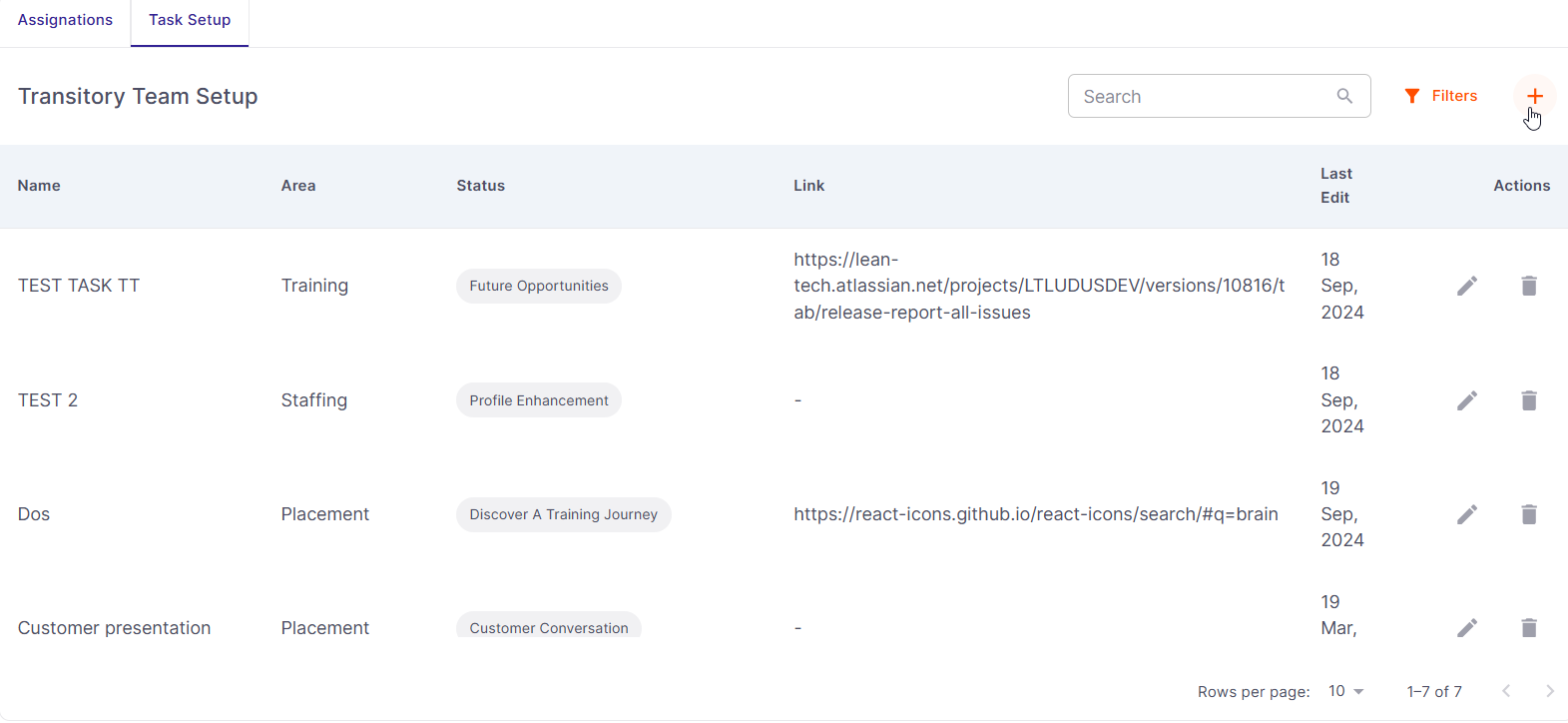1568x723 pixels.
Task: Delete the Customer presentation task
Action: (x=1528, y=627)
